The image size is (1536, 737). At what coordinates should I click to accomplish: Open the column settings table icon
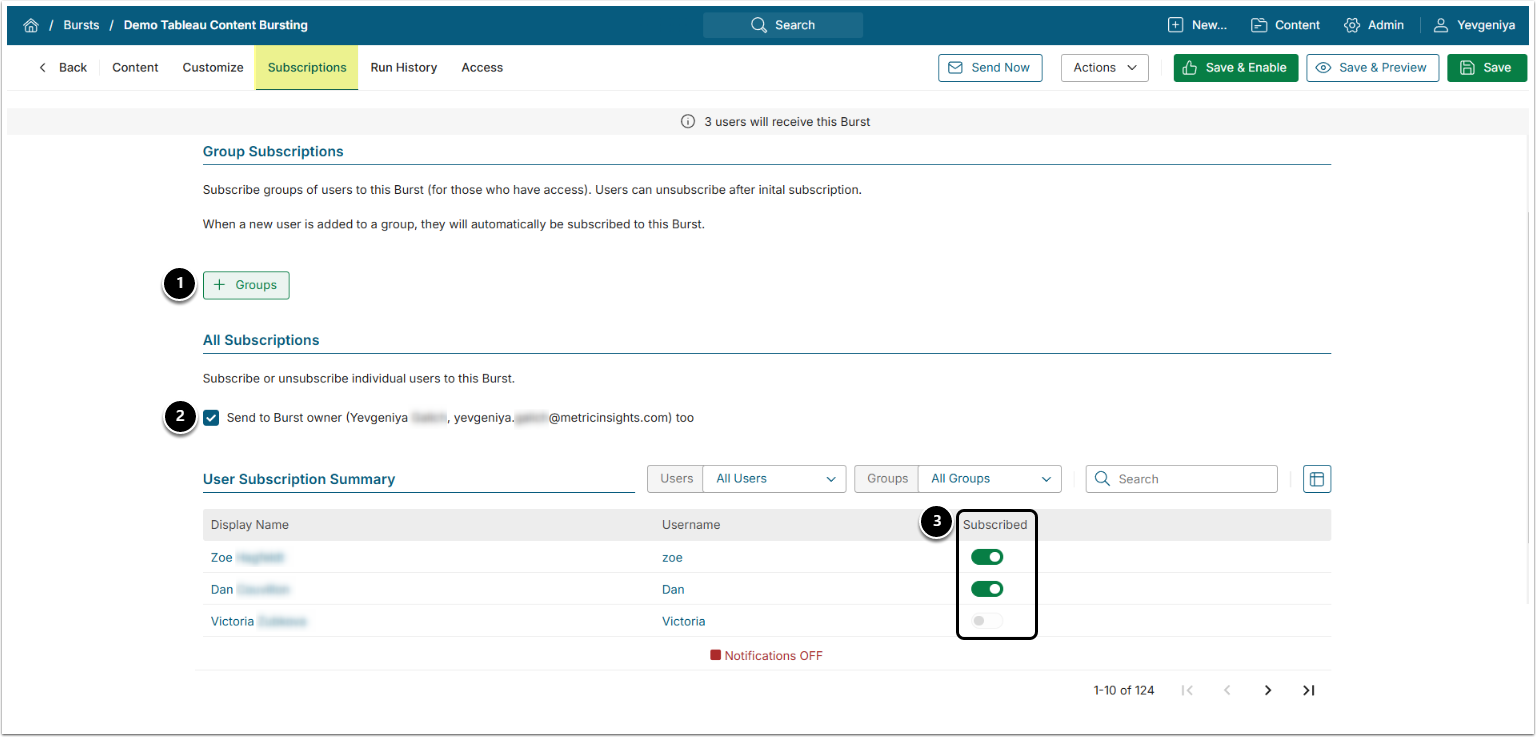tap(1317, 479)
